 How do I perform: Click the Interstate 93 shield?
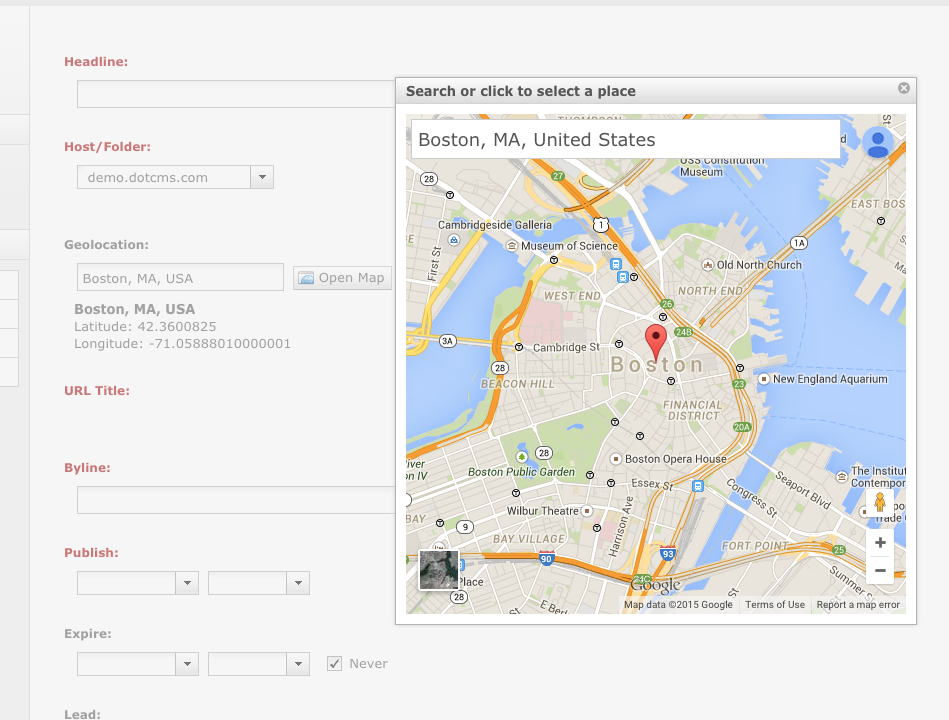click(668, 554)
